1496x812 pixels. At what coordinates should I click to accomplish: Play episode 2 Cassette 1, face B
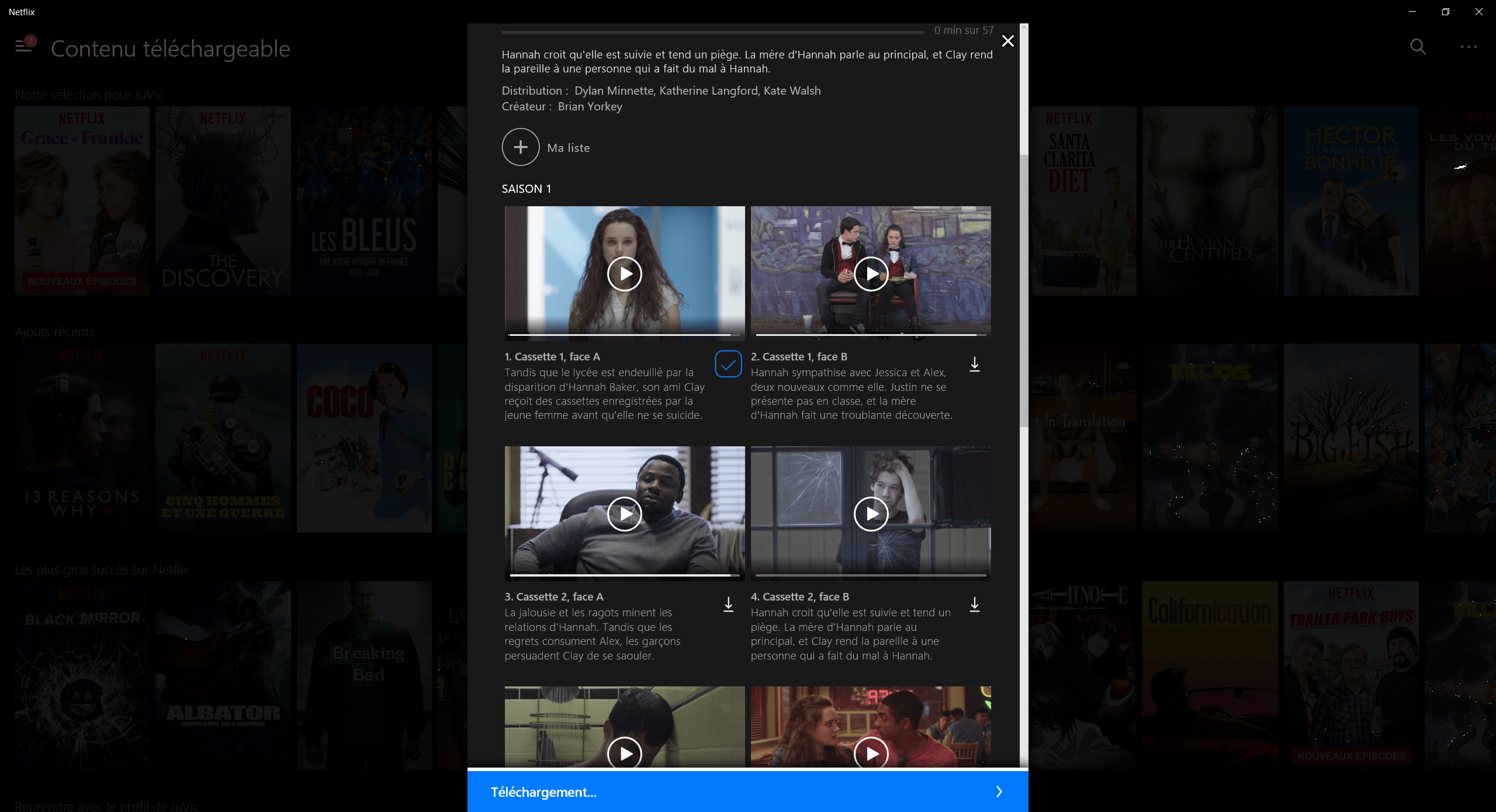[871, 273]
